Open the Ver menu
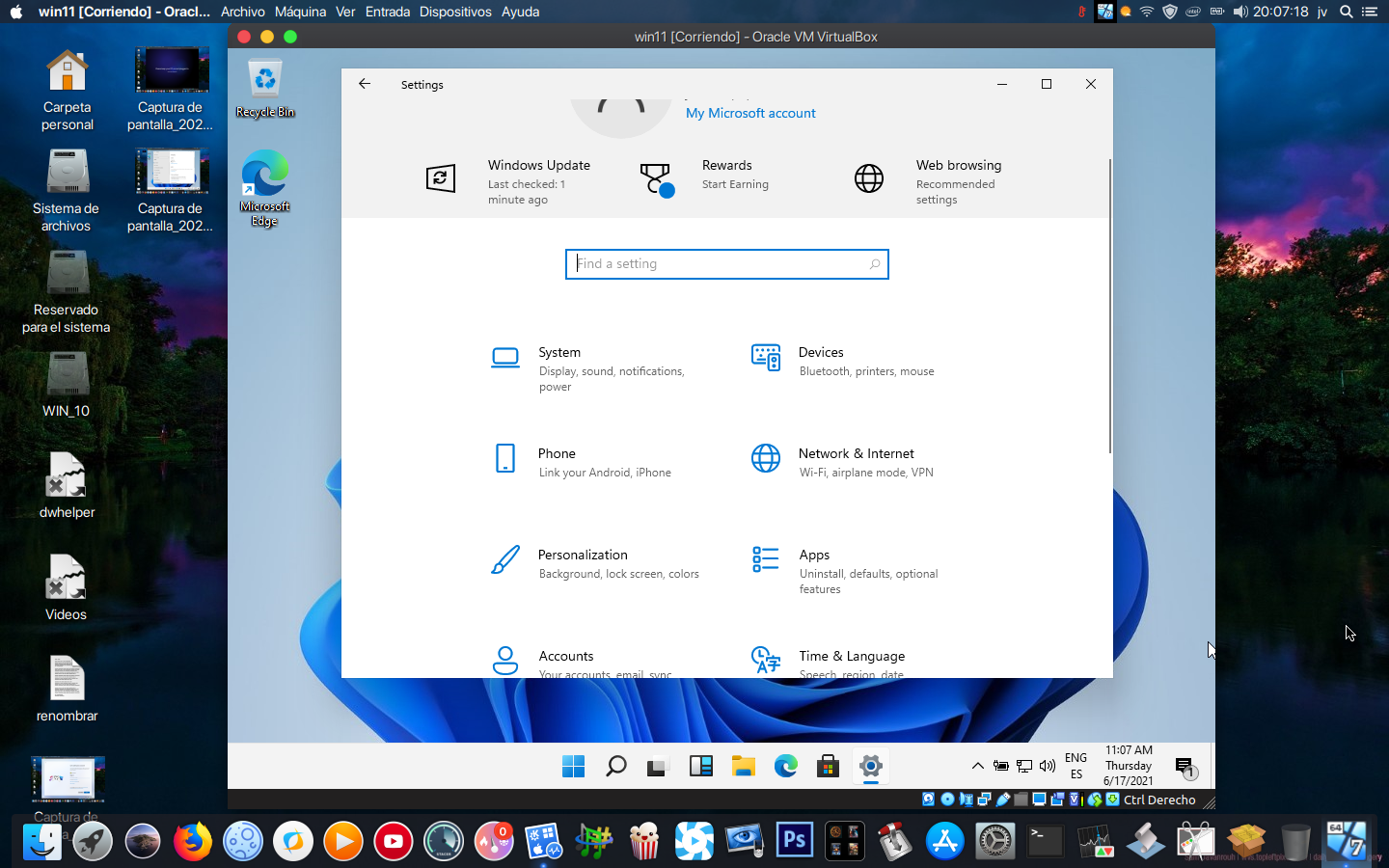The height and width of the screenshot is (868, 1389). click(x=345, y=12)
